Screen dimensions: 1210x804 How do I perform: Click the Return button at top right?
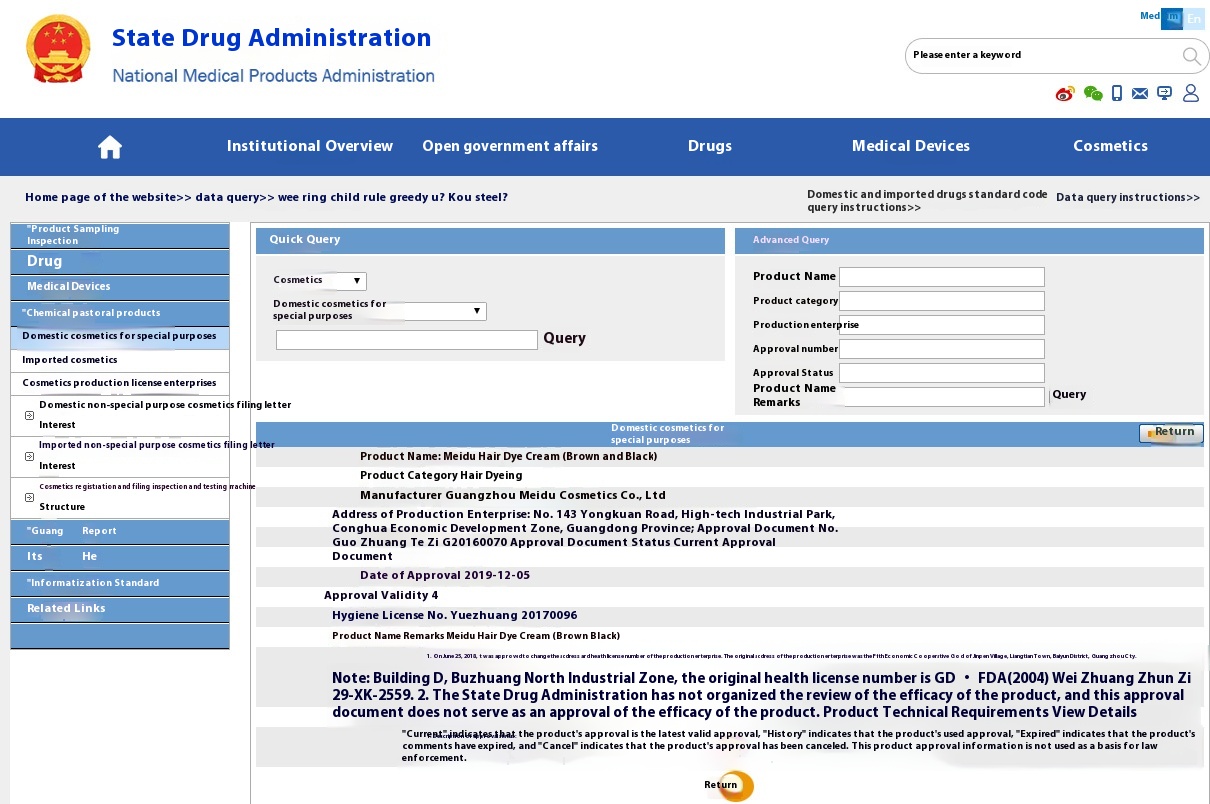click(1171, 433)
